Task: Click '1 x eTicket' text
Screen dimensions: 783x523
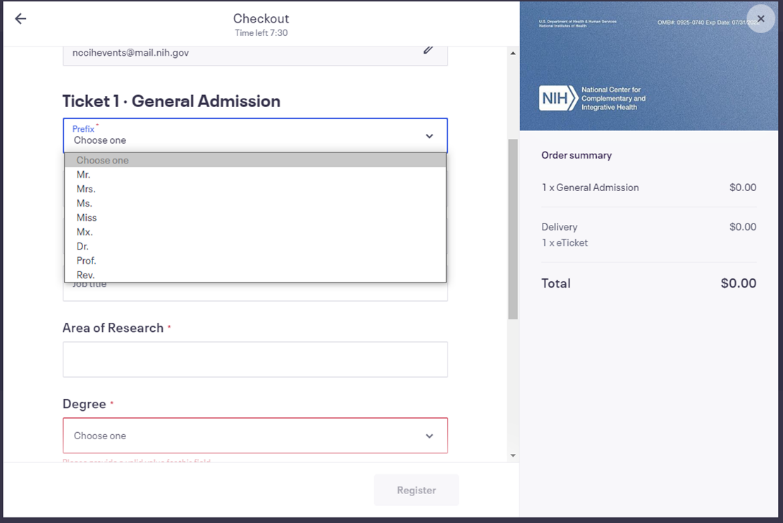Action: coord(565,243)
